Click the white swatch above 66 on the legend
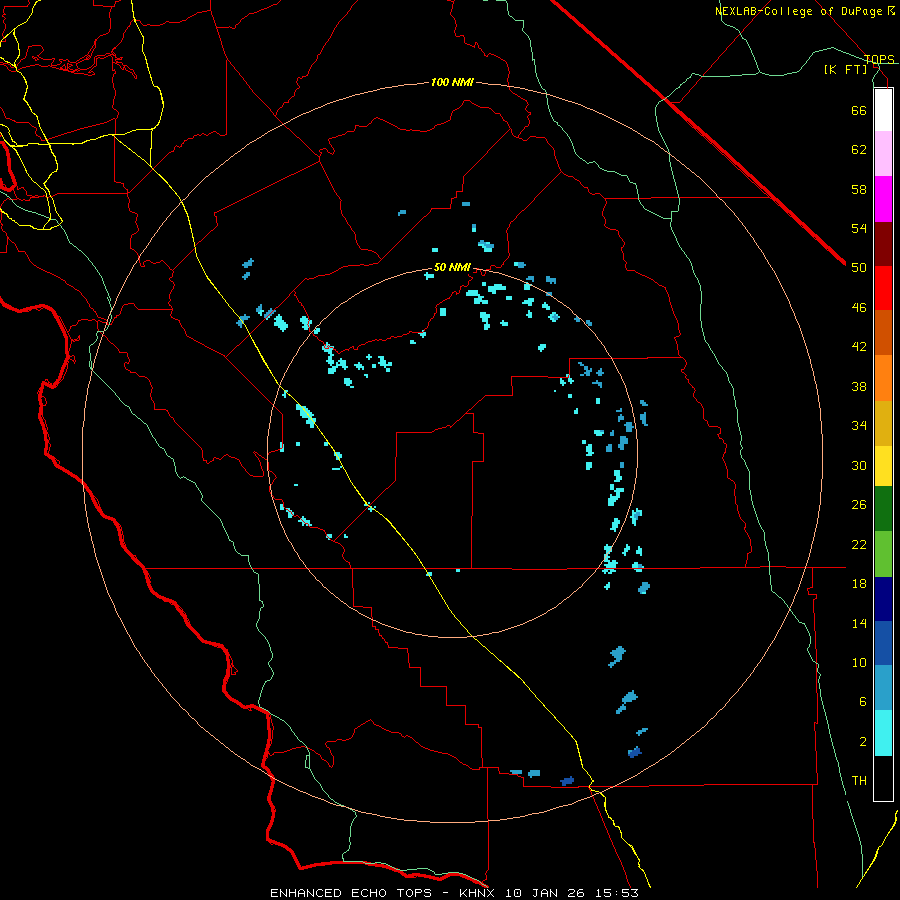900x900 pixels. [x=883, y=110]
